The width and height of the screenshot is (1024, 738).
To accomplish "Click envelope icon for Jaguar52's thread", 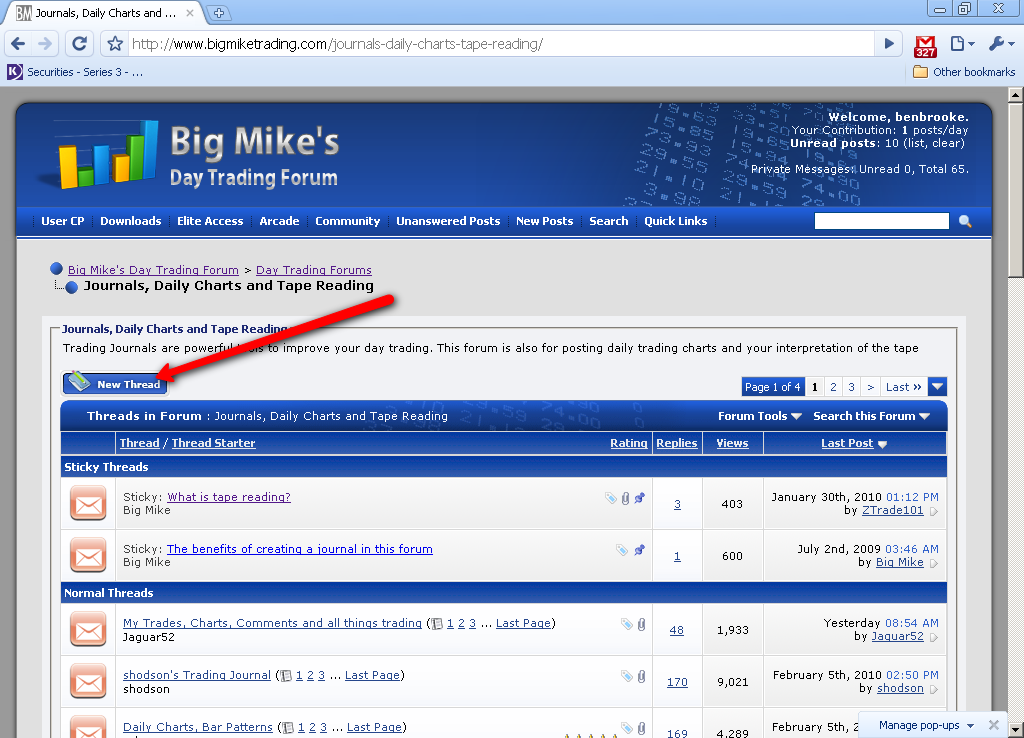I will [88, 630].
